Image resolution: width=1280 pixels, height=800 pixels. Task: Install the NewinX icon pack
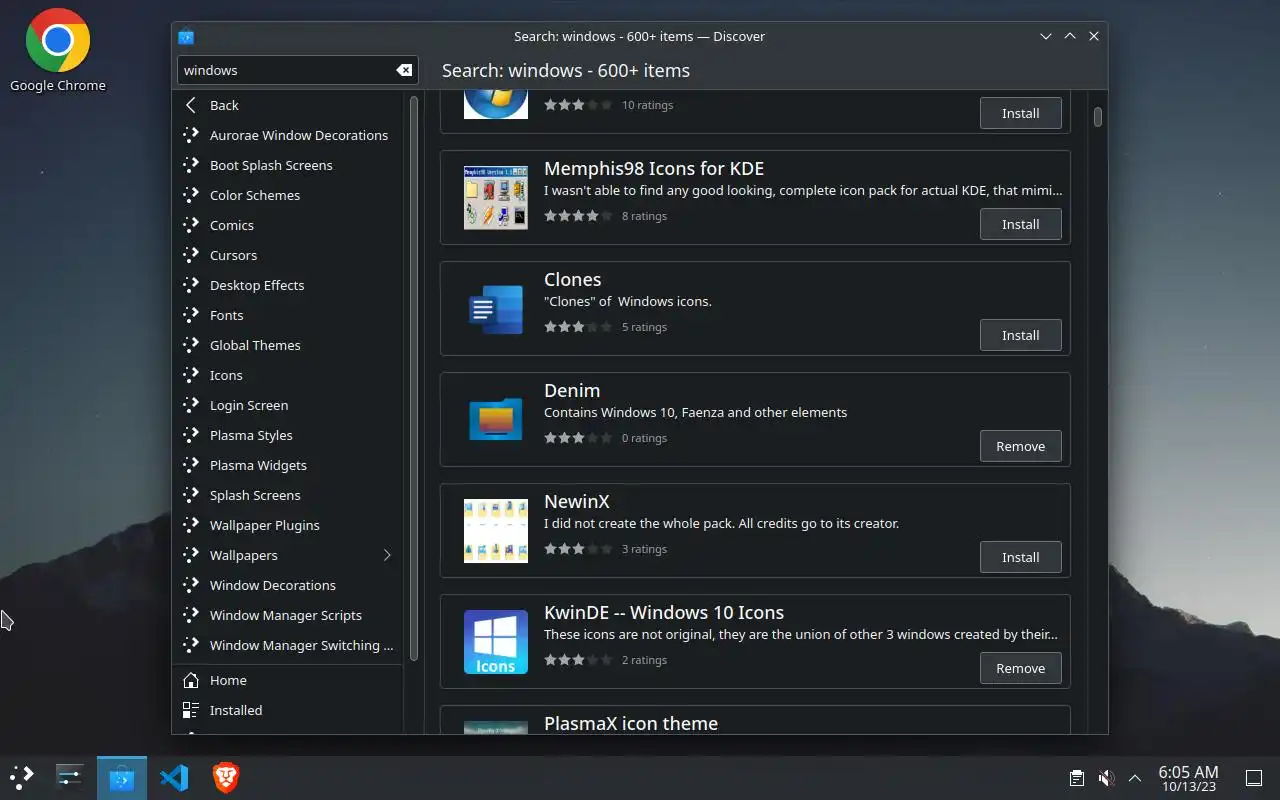(1020, 557)
